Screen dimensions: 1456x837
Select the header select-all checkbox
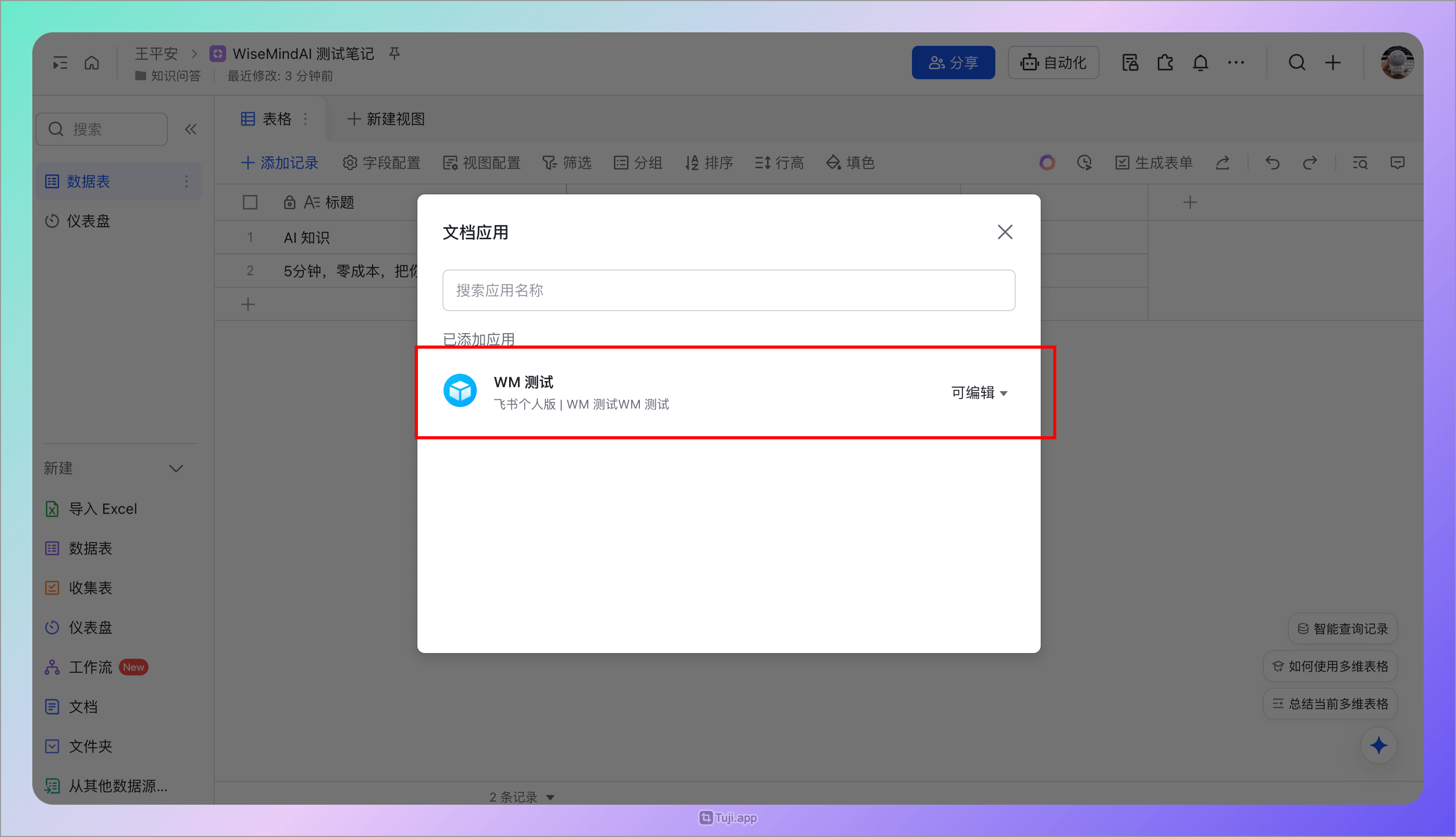pos(250,202)
